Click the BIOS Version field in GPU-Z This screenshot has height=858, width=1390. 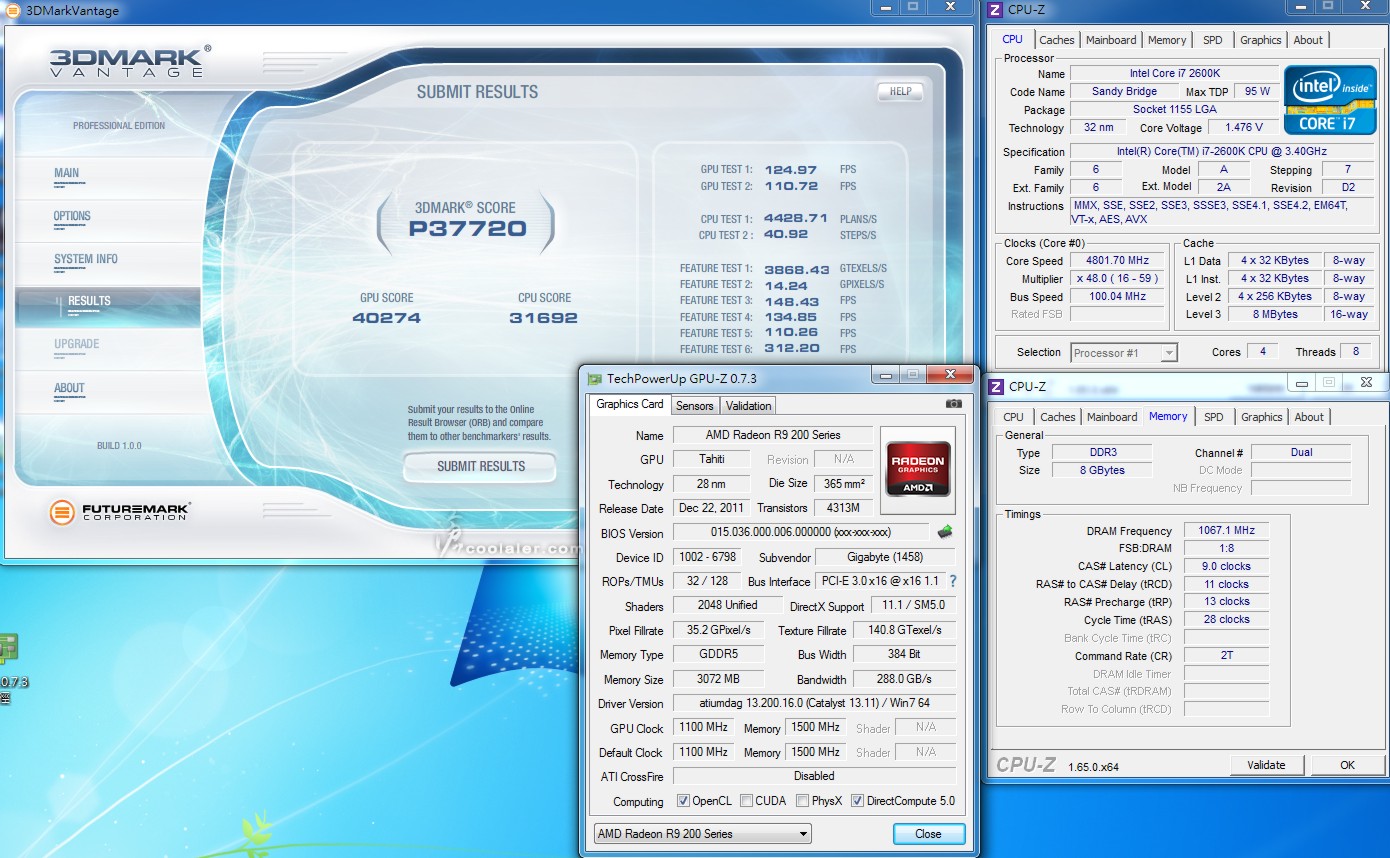[801, 533]
